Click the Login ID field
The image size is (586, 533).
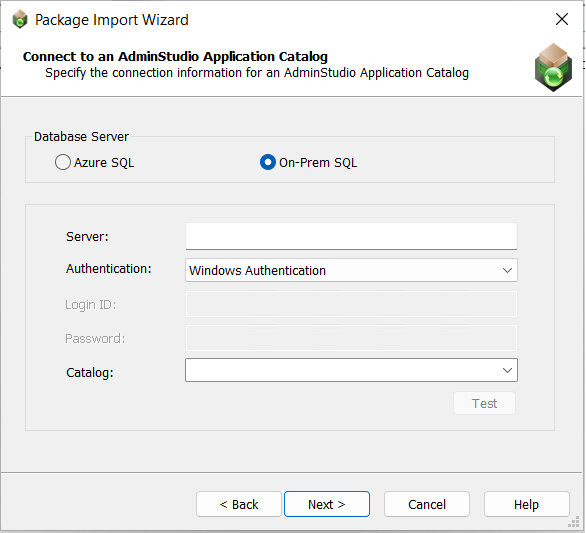click(x=351, y=304)
